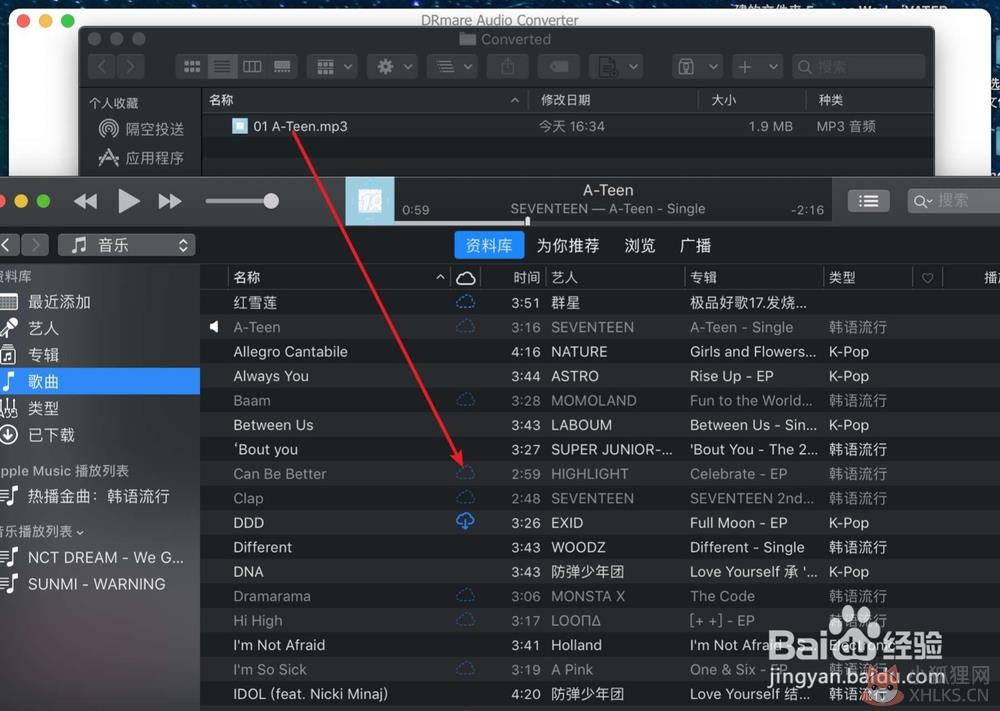This screenshot has width=1000, height=711.
Task: Click the heart (loved) column header
Action: pyautogui.click(x=928, y=277)
